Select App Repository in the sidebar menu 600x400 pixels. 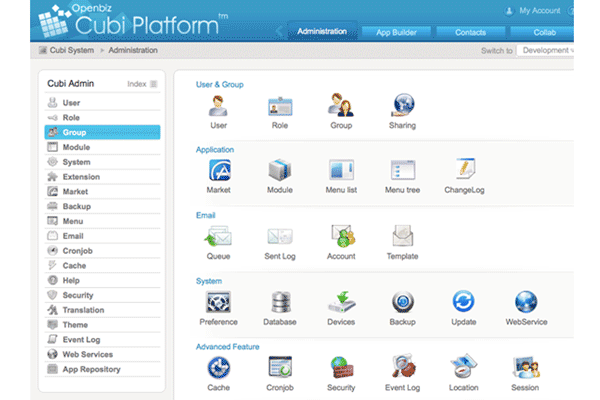coord(102,369)
